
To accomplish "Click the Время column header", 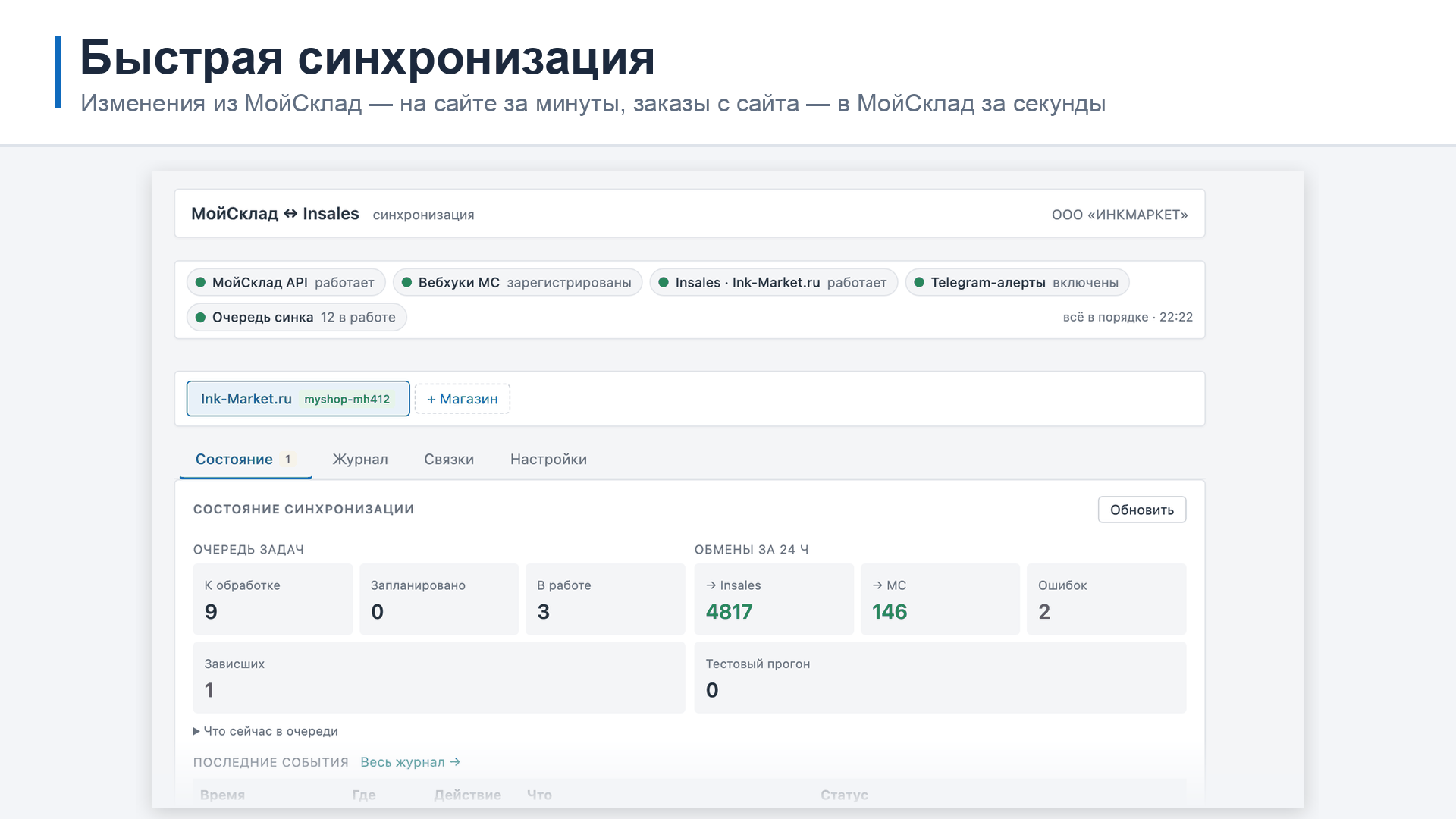I will (x=222, y=795).
